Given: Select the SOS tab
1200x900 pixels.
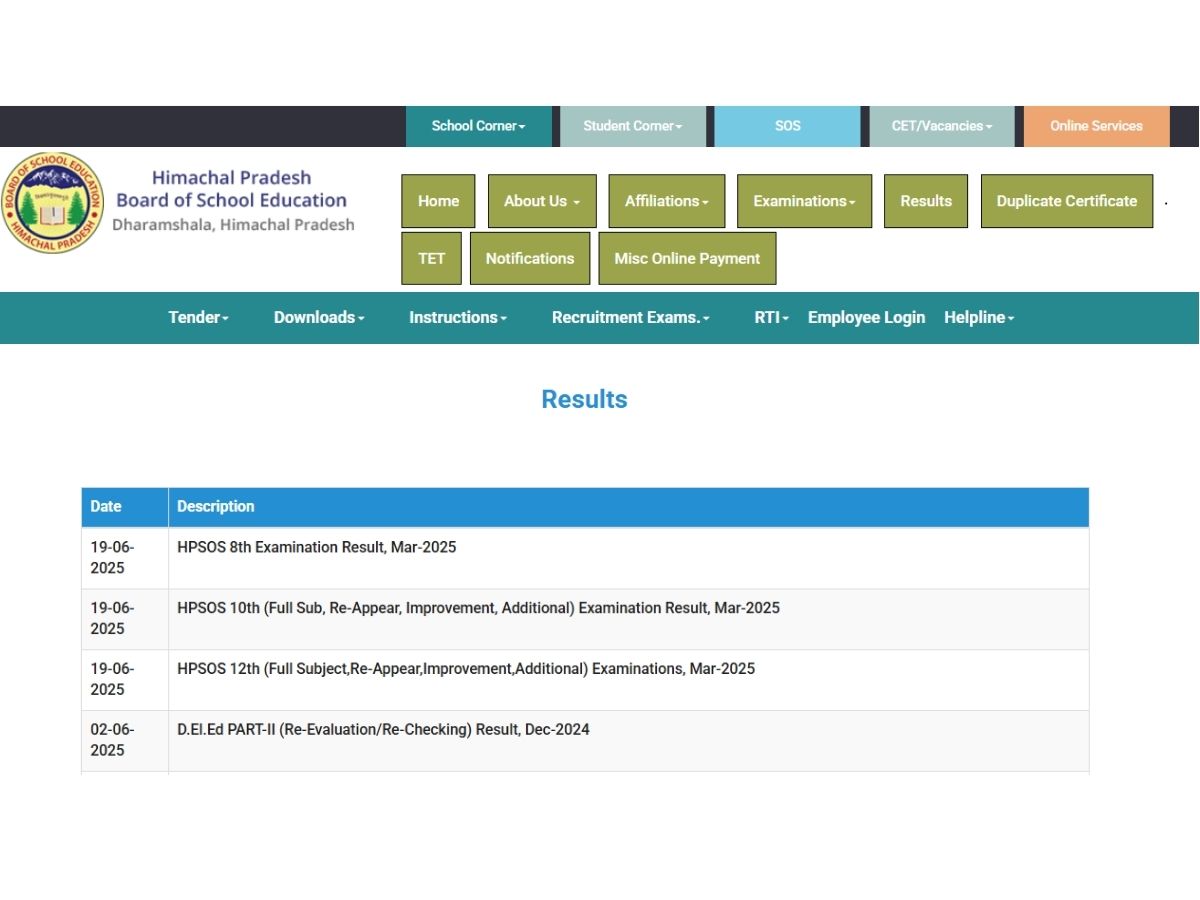Looking at the screenshot, I should [787, 126].
